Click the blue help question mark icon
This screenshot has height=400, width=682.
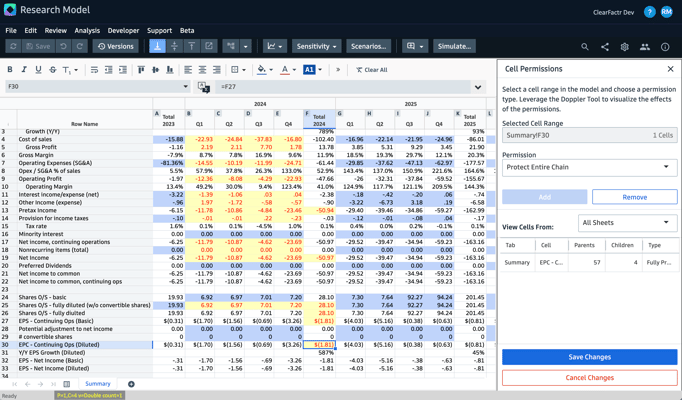(649, 12)
